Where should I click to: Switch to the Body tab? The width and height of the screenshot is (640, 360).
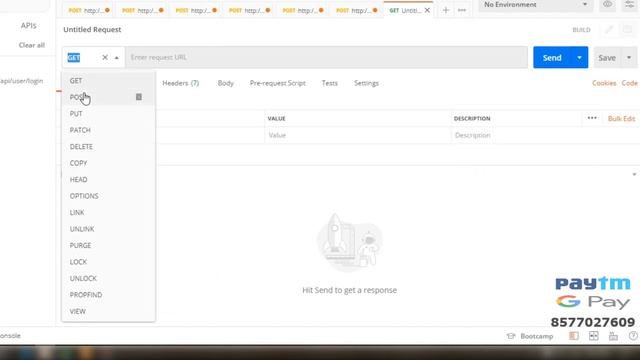pos(226,83)
